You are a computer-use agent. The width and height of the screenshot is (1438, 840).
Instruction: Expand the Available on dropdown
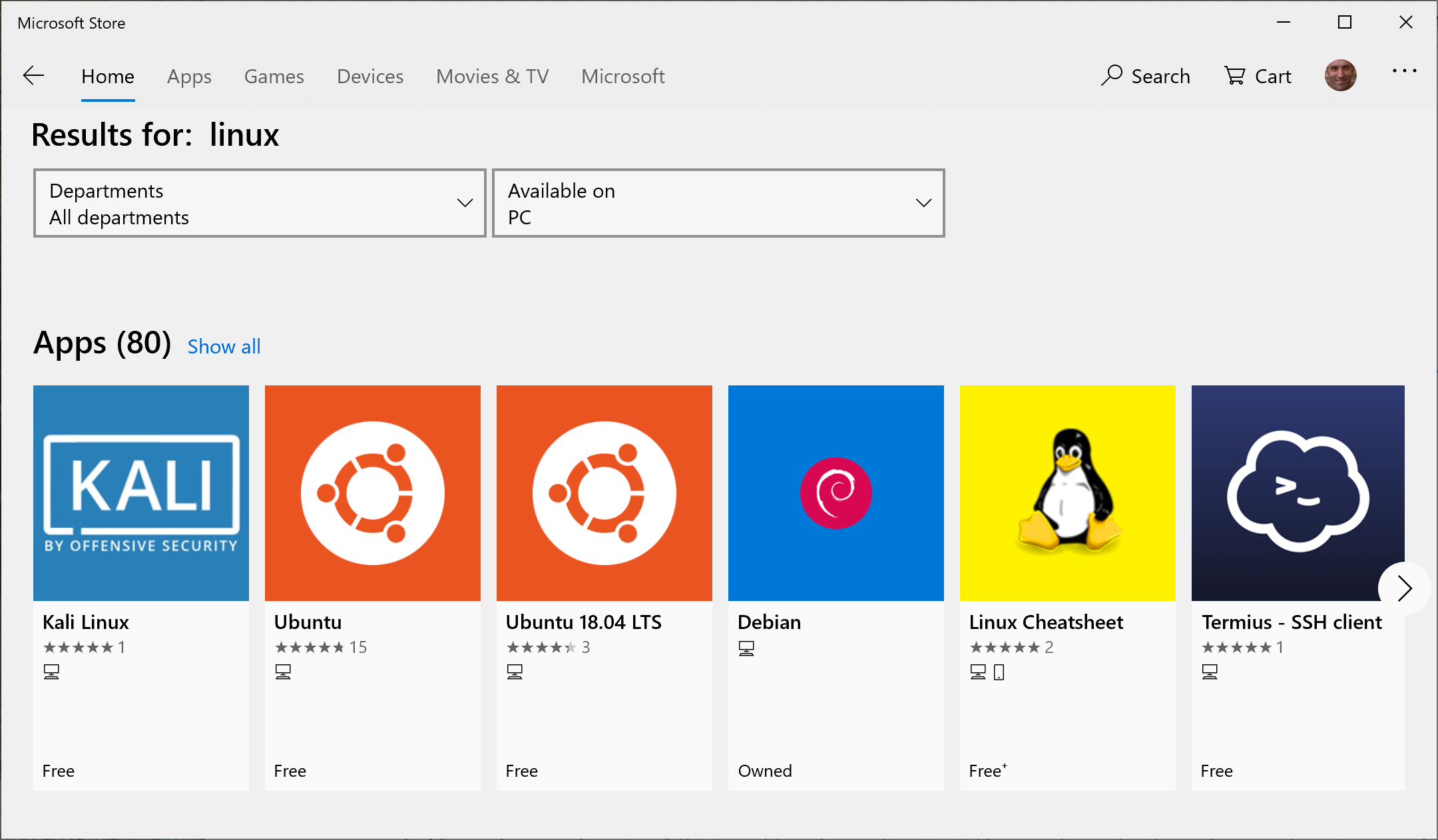coord(718,203)
